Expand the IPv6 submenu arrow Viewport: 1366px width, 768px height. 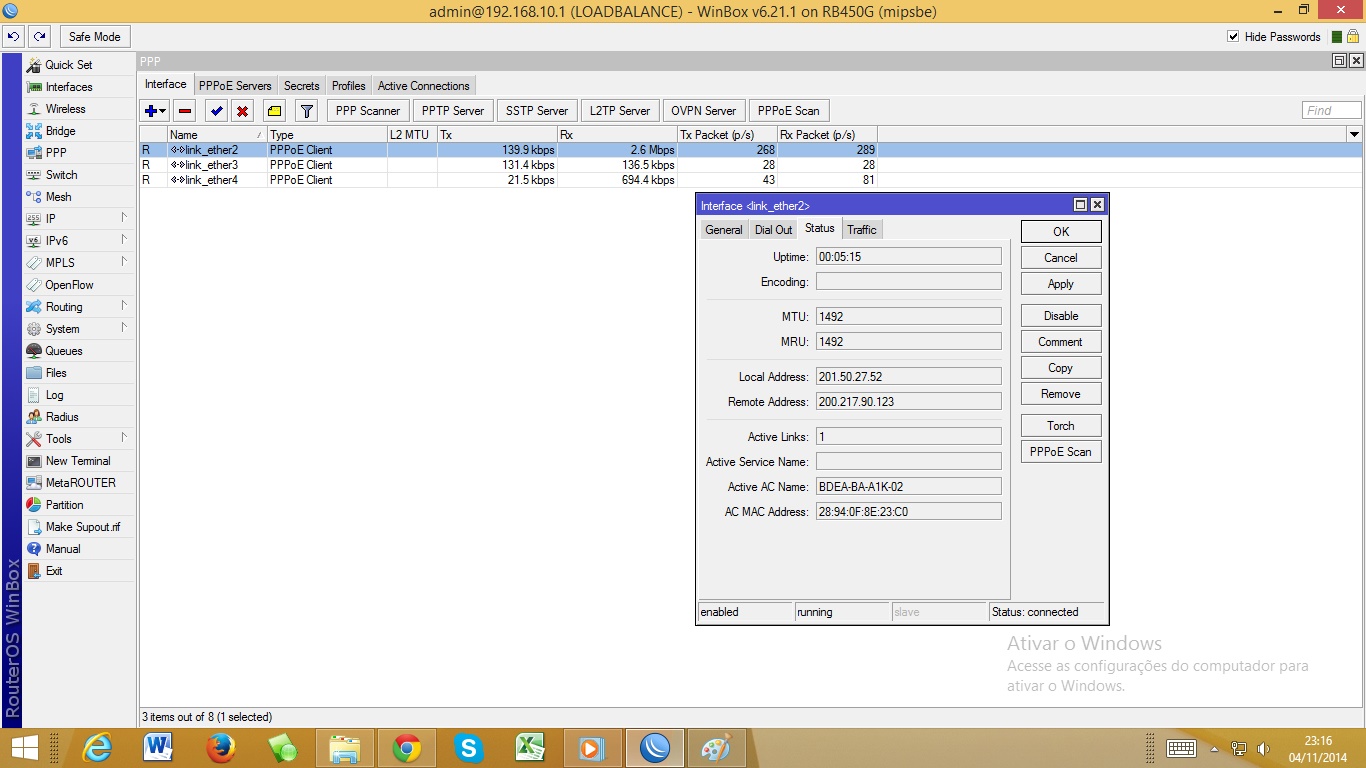(125, 240)
